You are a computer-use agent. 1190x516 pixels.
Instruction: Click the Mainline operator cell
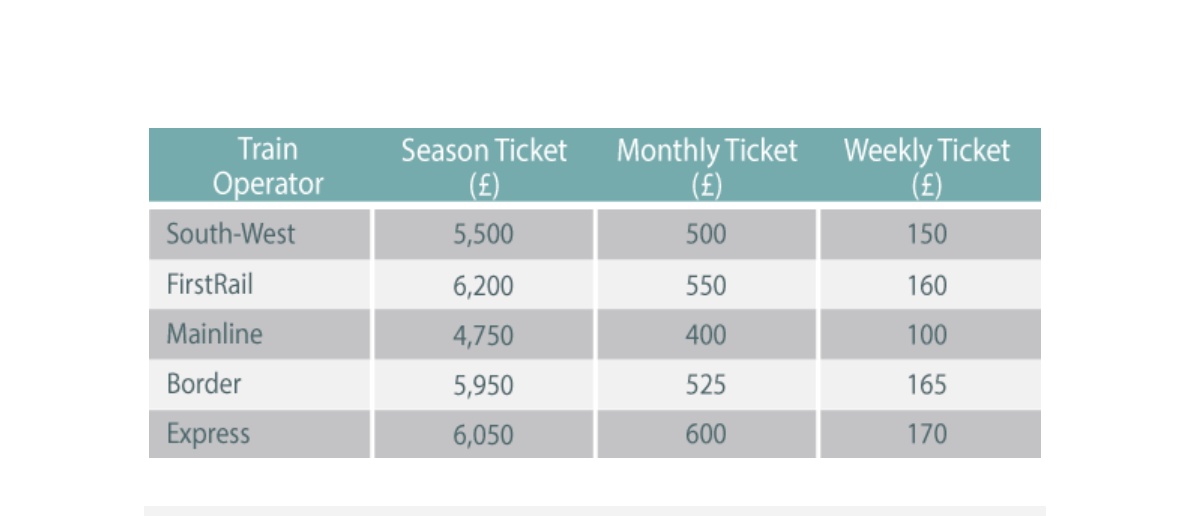260,335
